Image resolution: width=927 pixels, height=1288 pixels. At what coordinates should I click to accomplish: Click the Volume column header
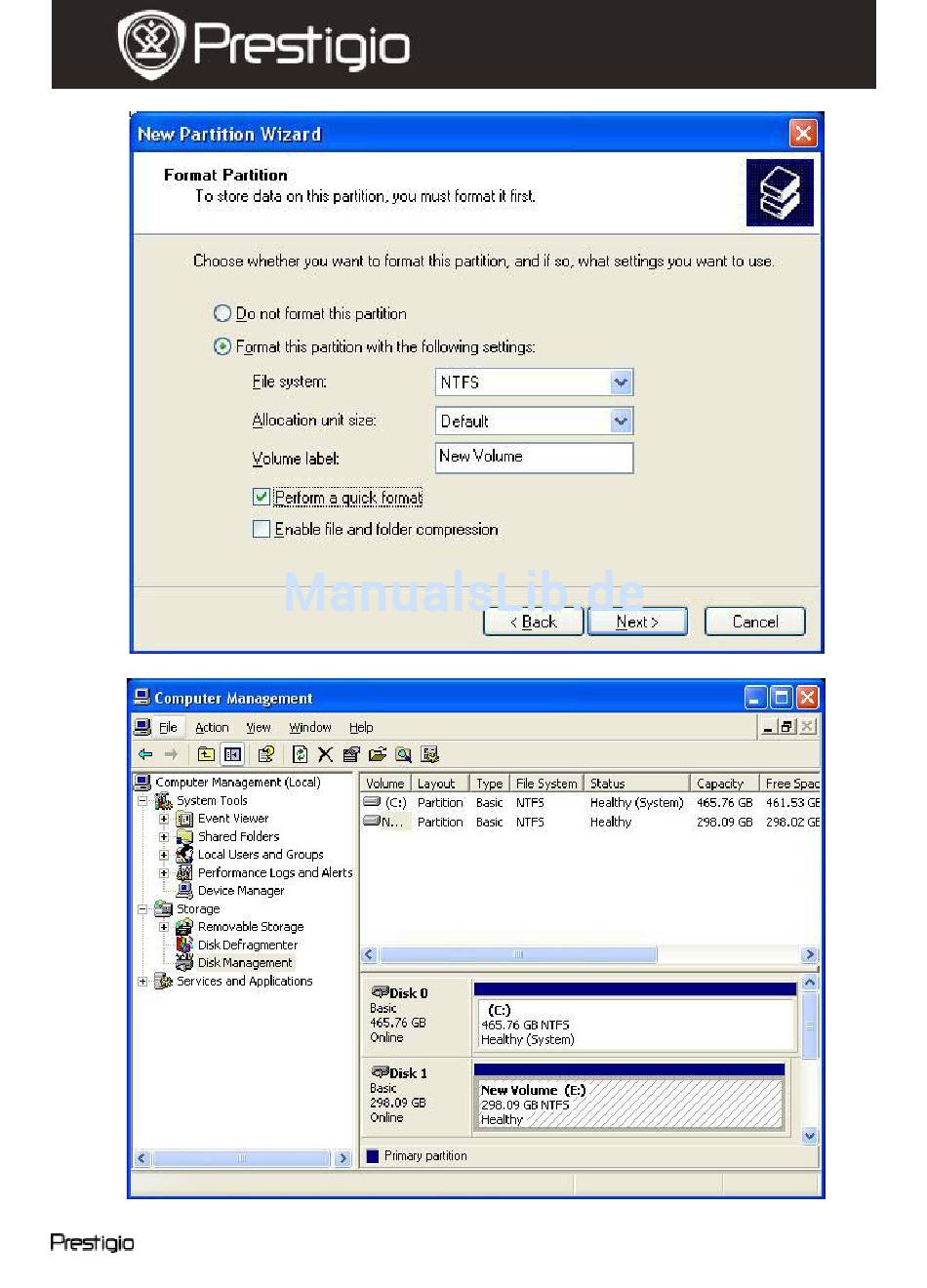(x=384, y=784)
